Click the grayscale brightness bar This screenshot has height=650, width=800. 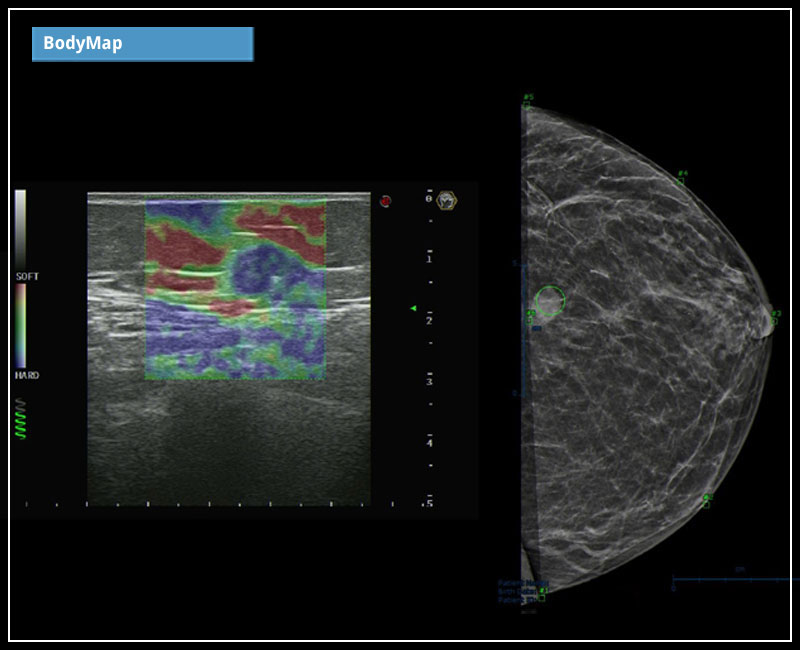[20, 228]
